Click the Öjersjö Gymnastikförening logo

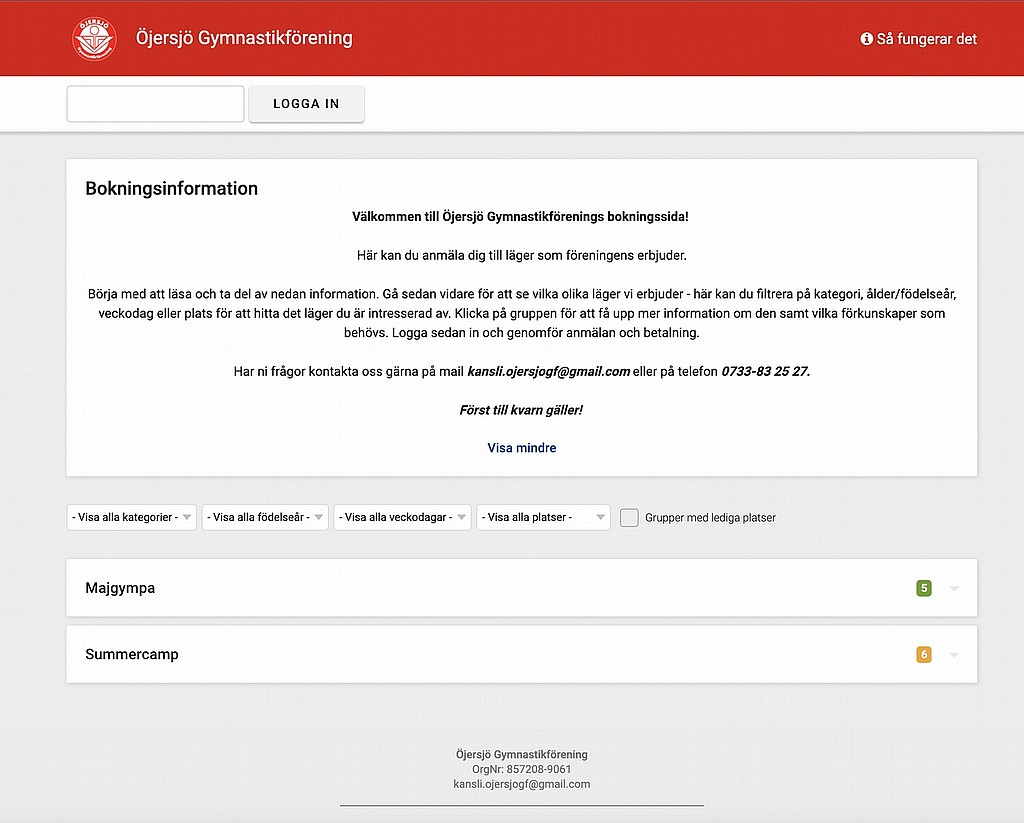coord(94,39)
